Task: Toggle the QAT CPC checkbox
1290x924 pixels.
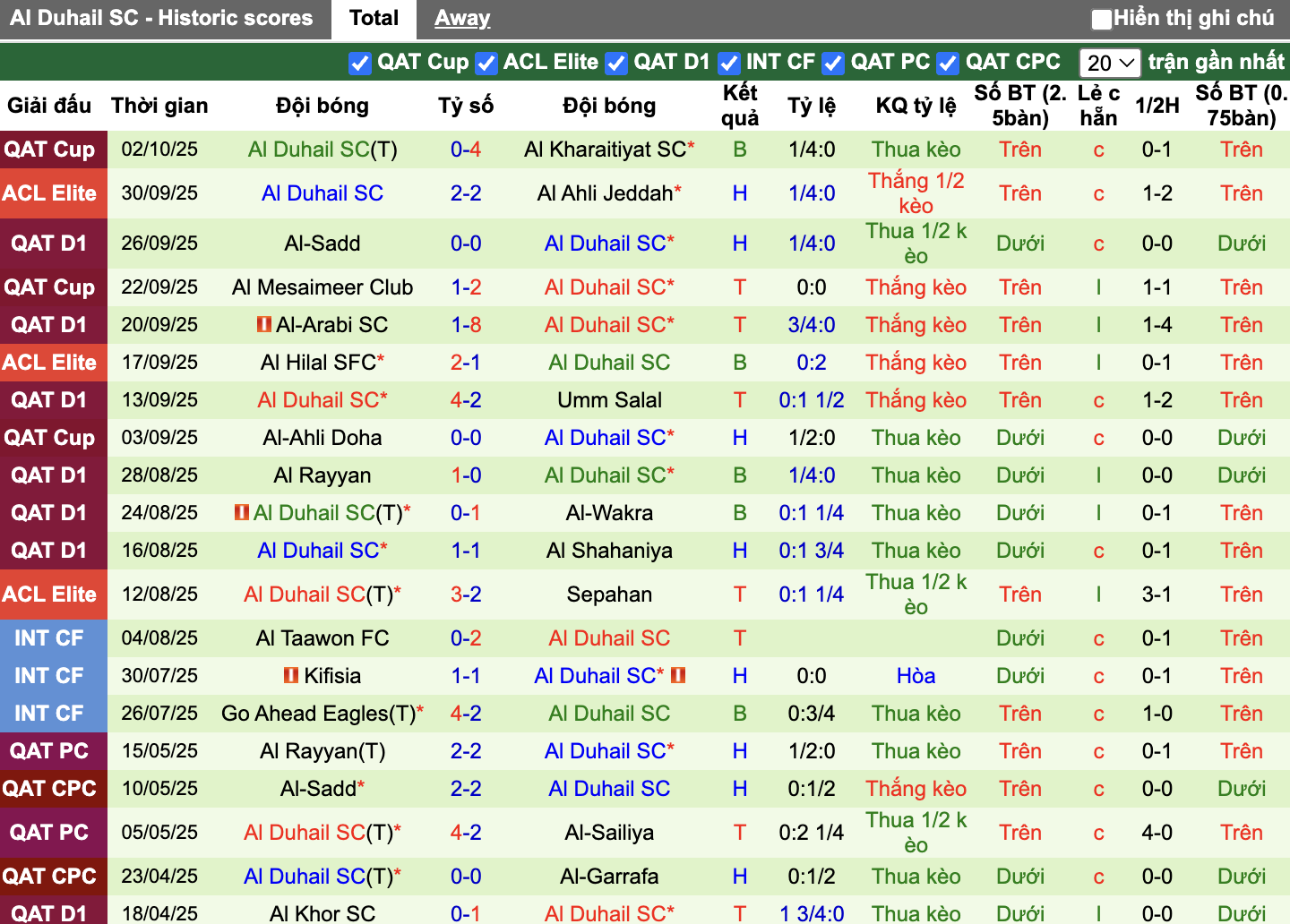Action: (x=948, y=63)
